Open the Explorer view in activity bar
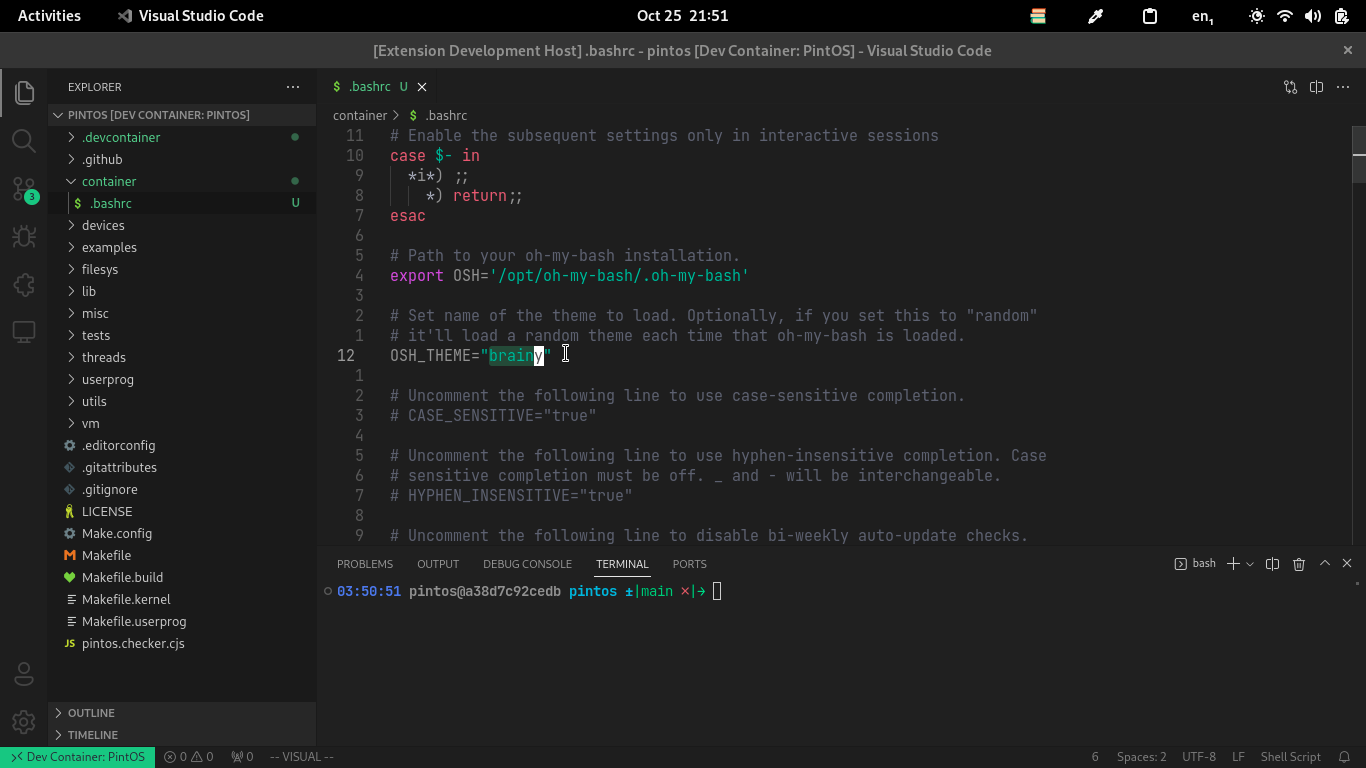 coord(24,93)
